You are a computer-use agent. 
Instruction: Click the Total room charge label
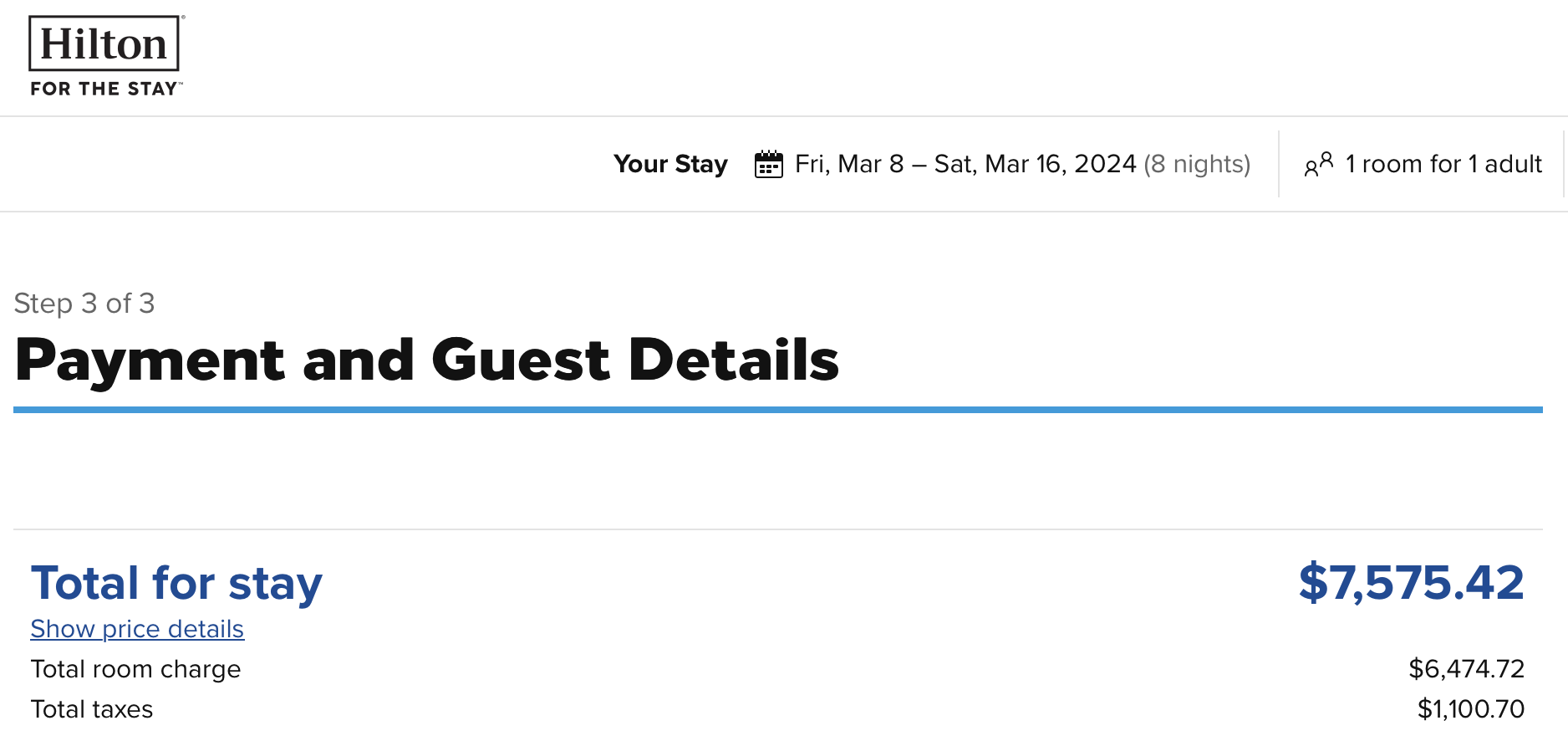click(135, 669)
